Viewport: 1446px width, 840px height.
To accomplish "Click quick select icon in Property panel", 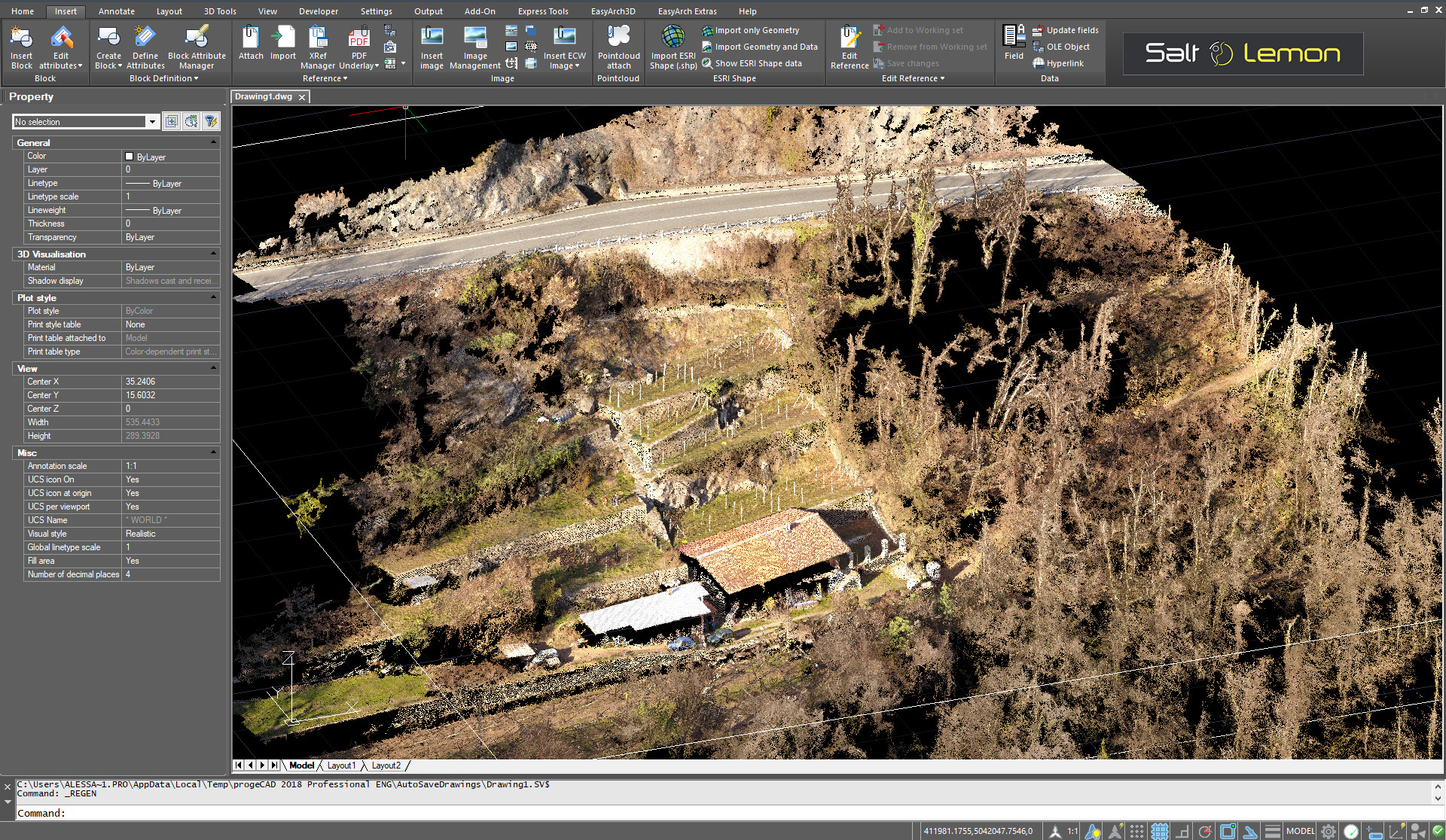I will (211, 121).
